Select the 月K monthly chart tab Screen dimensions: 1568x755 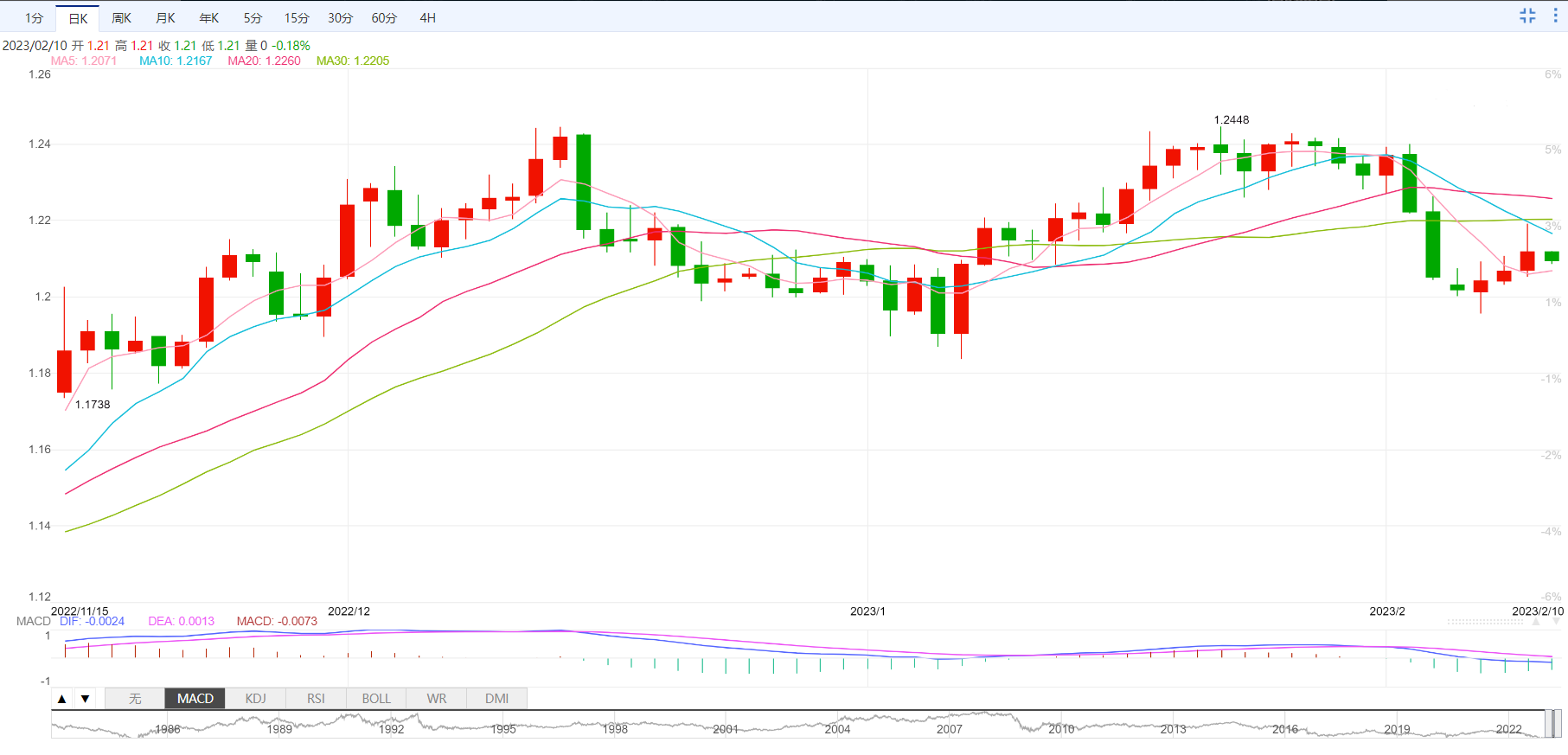point(165,18)
